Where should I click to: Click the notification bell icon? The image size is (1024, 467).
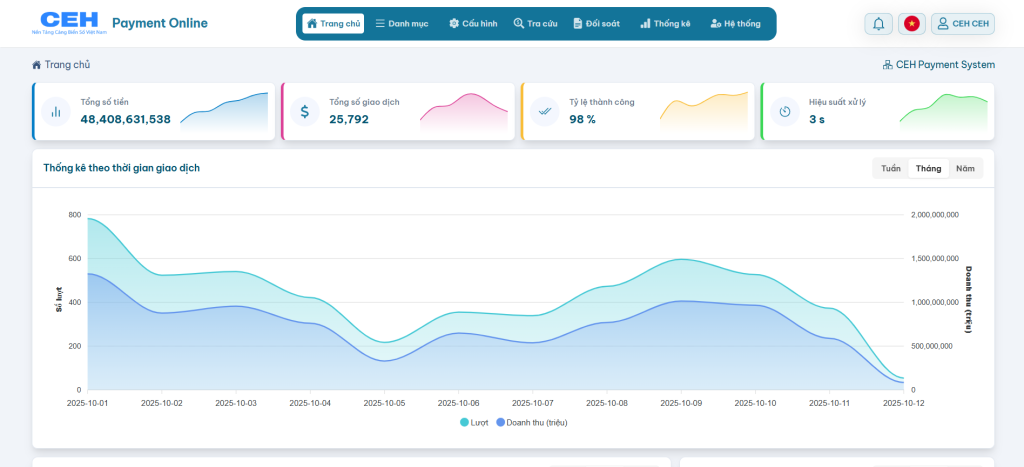tap(879, 24)
